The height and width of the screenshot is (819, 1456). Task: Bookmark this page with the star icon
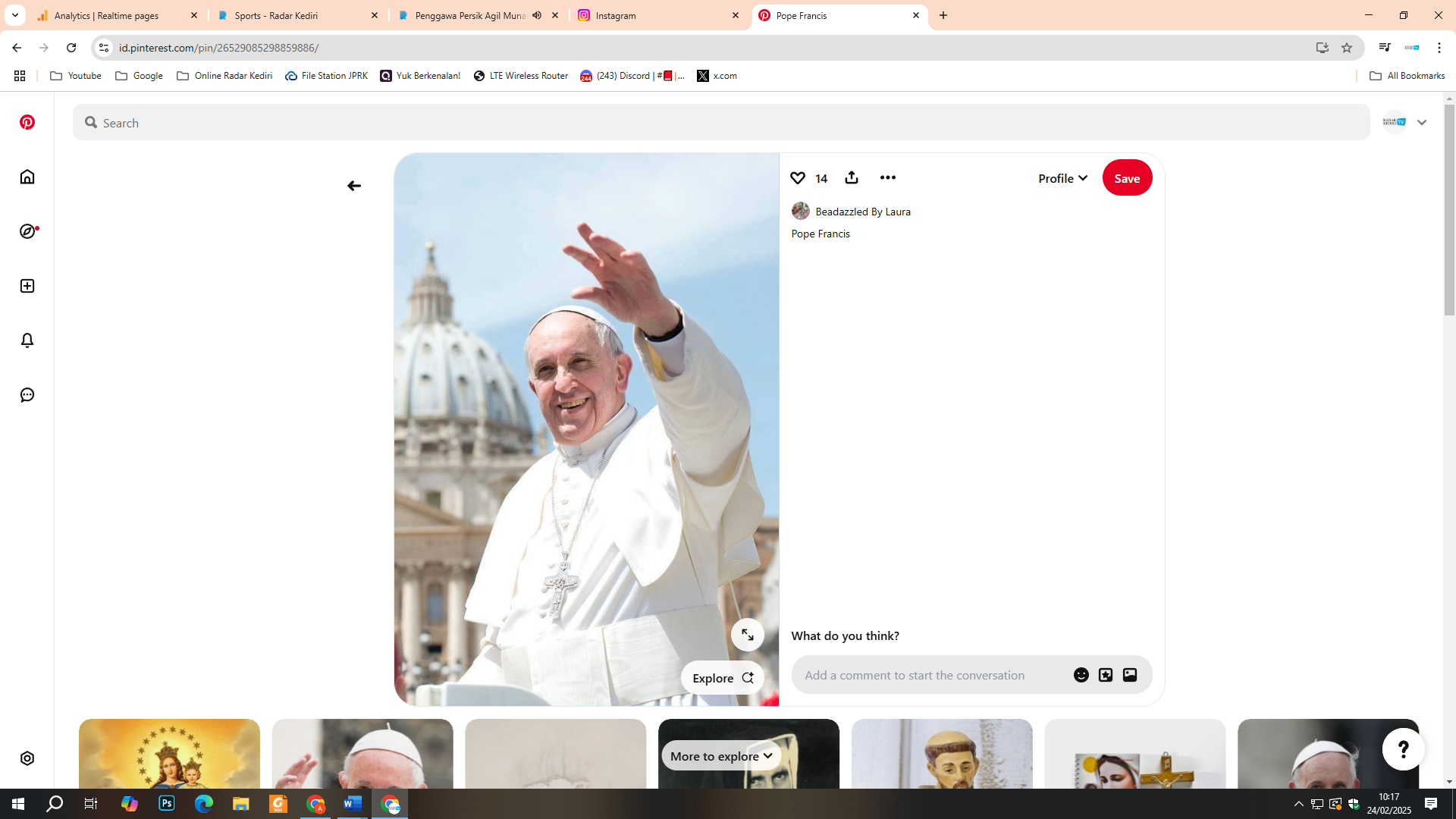tap(1347, 48)
